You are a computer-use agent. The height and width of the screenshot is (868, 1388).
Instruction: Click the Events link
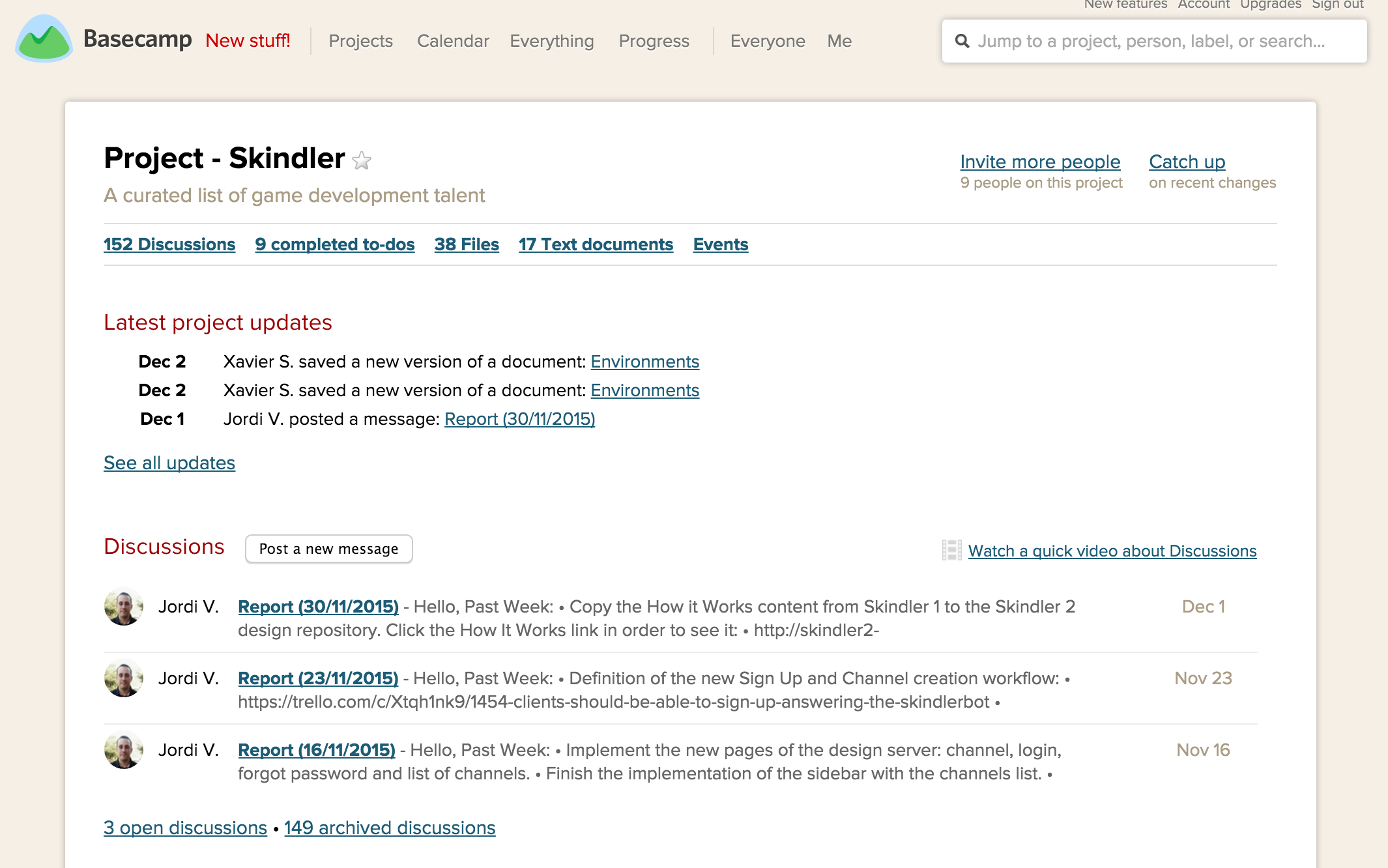(719, 244)
